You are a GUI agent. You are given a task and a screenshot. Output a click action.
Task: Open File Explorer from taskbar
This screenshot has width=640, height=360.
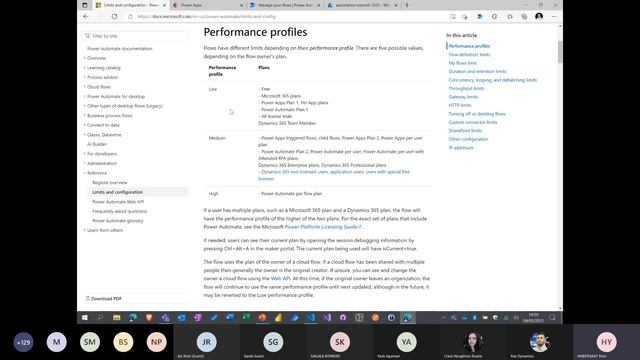coord(117,317)
